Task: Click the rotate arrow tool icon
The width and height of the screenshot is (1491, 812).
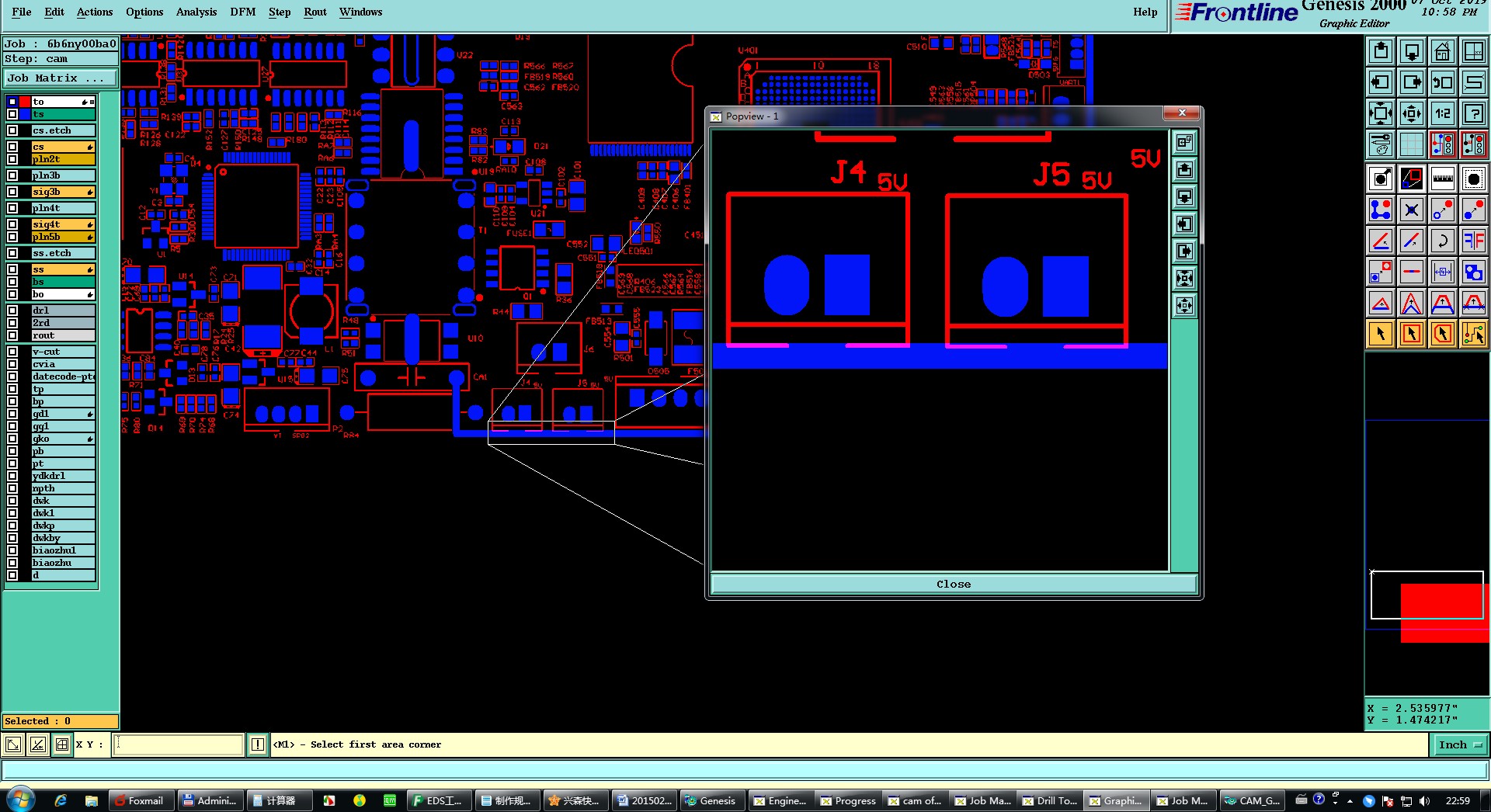Action: coord(1443,241)
